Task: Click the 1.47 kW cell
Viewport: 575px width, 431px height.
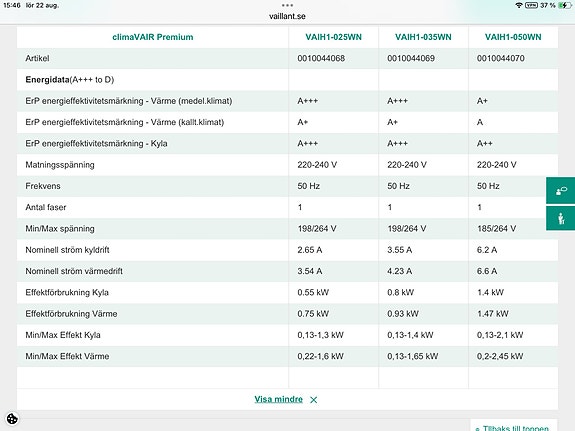Action: tap(493, 314)
